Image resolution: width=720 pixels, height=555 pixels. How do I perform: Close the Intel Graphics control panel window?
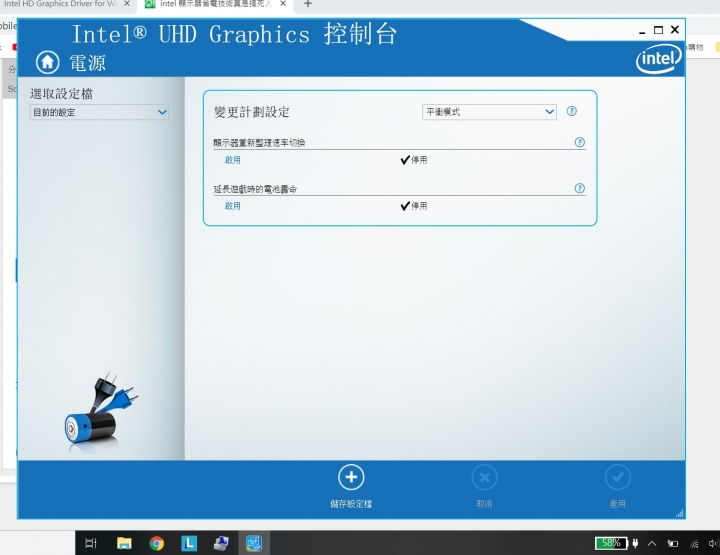coord(675,29)
